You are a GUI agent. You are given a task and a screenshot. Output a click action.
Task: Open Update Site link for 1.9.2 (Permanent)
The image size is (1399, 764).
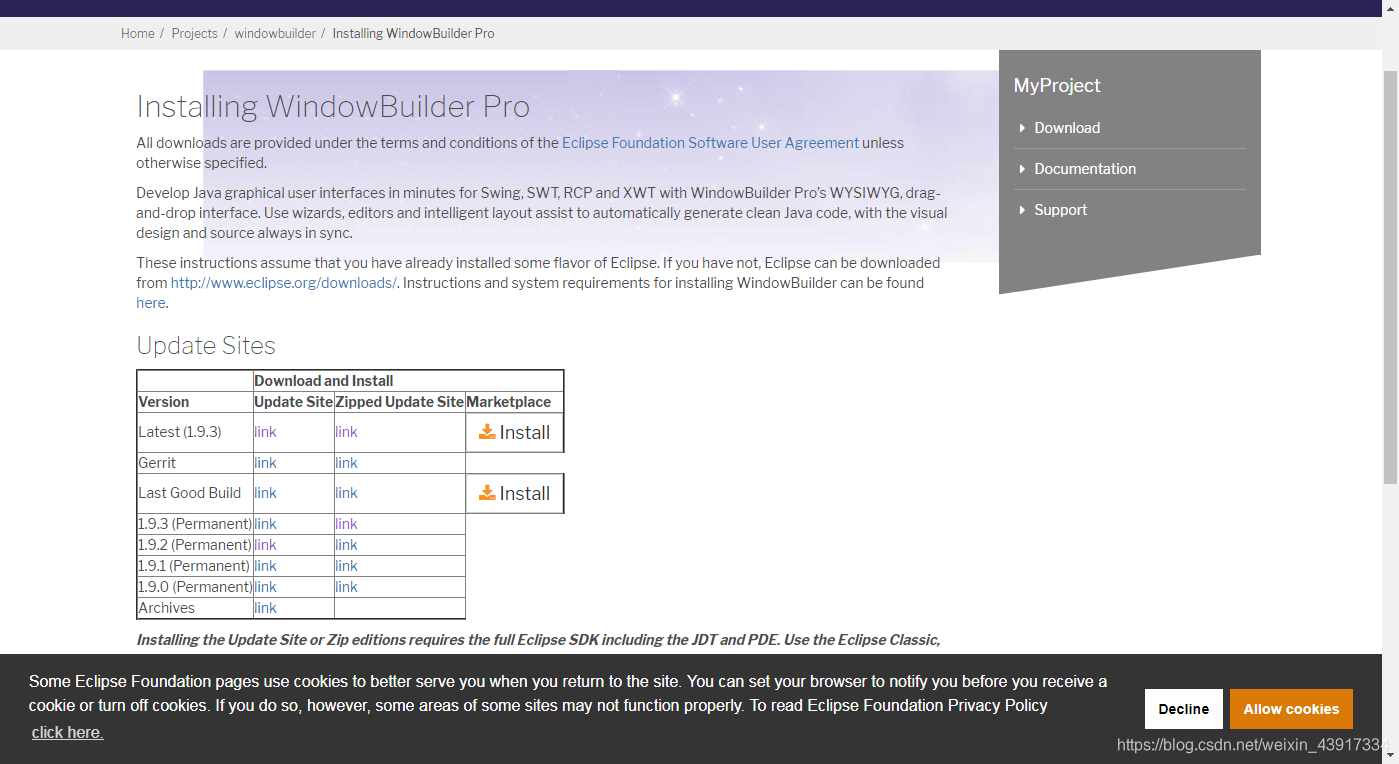(x=266, y=545)
